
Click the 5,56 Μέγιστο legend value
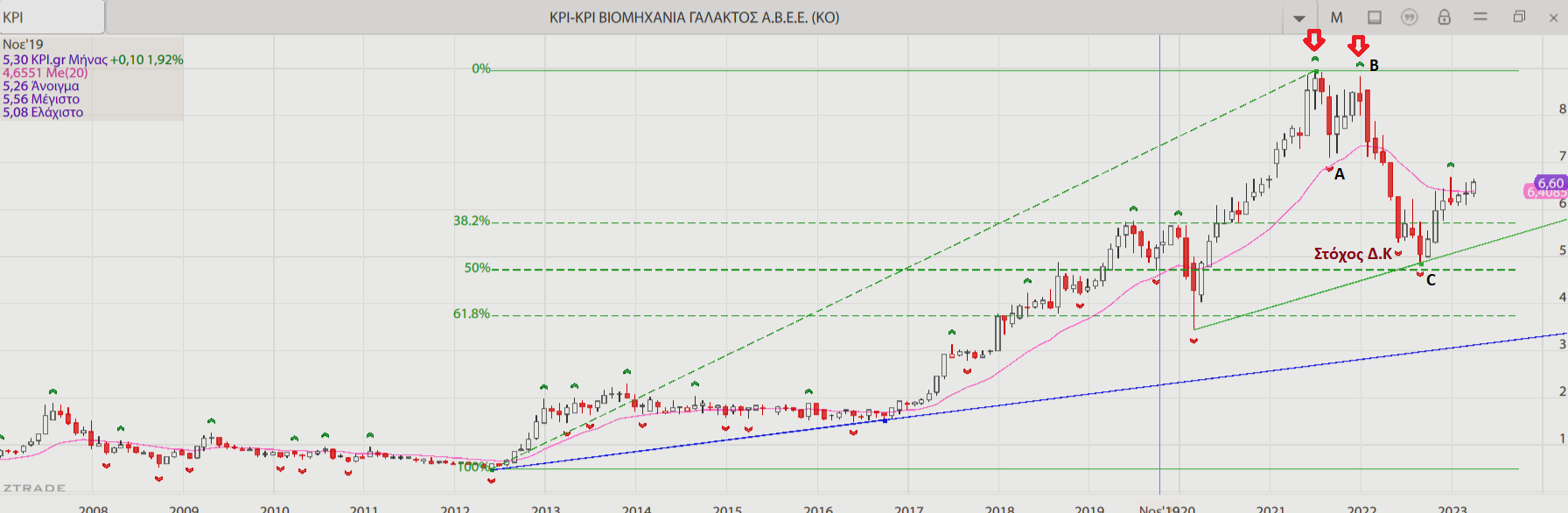click(x=41, y=99)
